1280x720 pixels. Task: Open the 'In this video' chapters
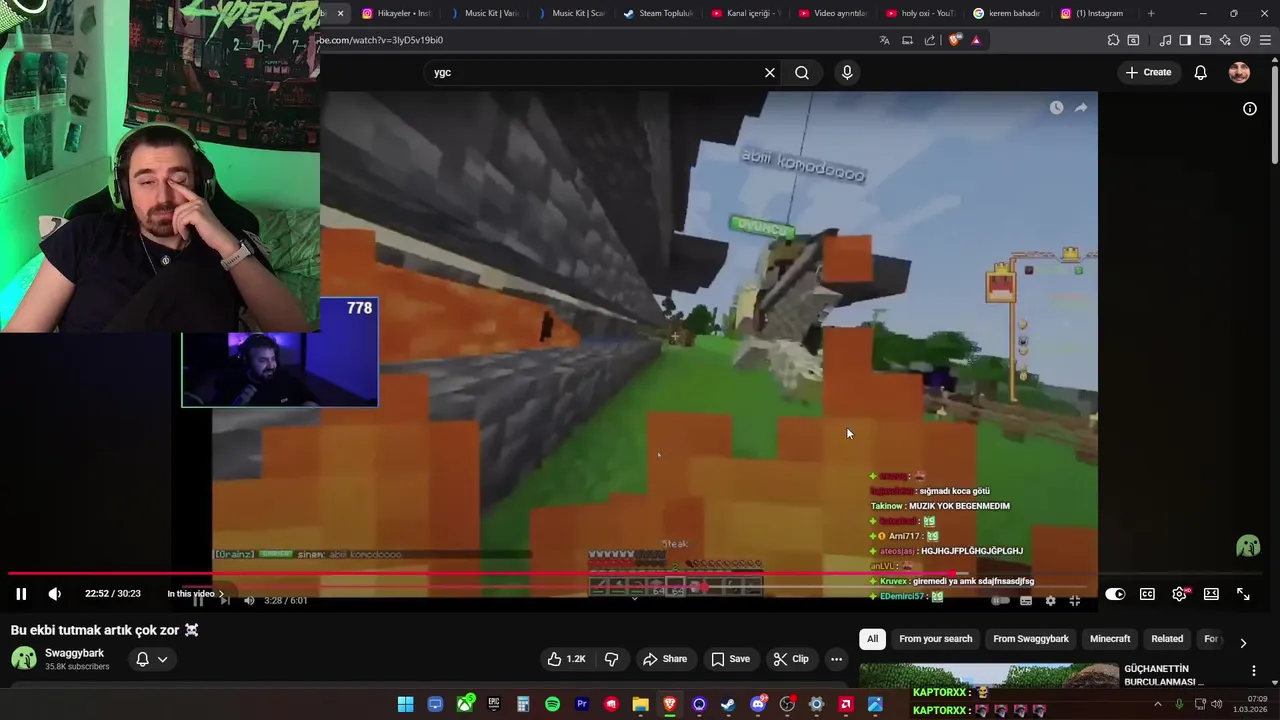[195, 594]
